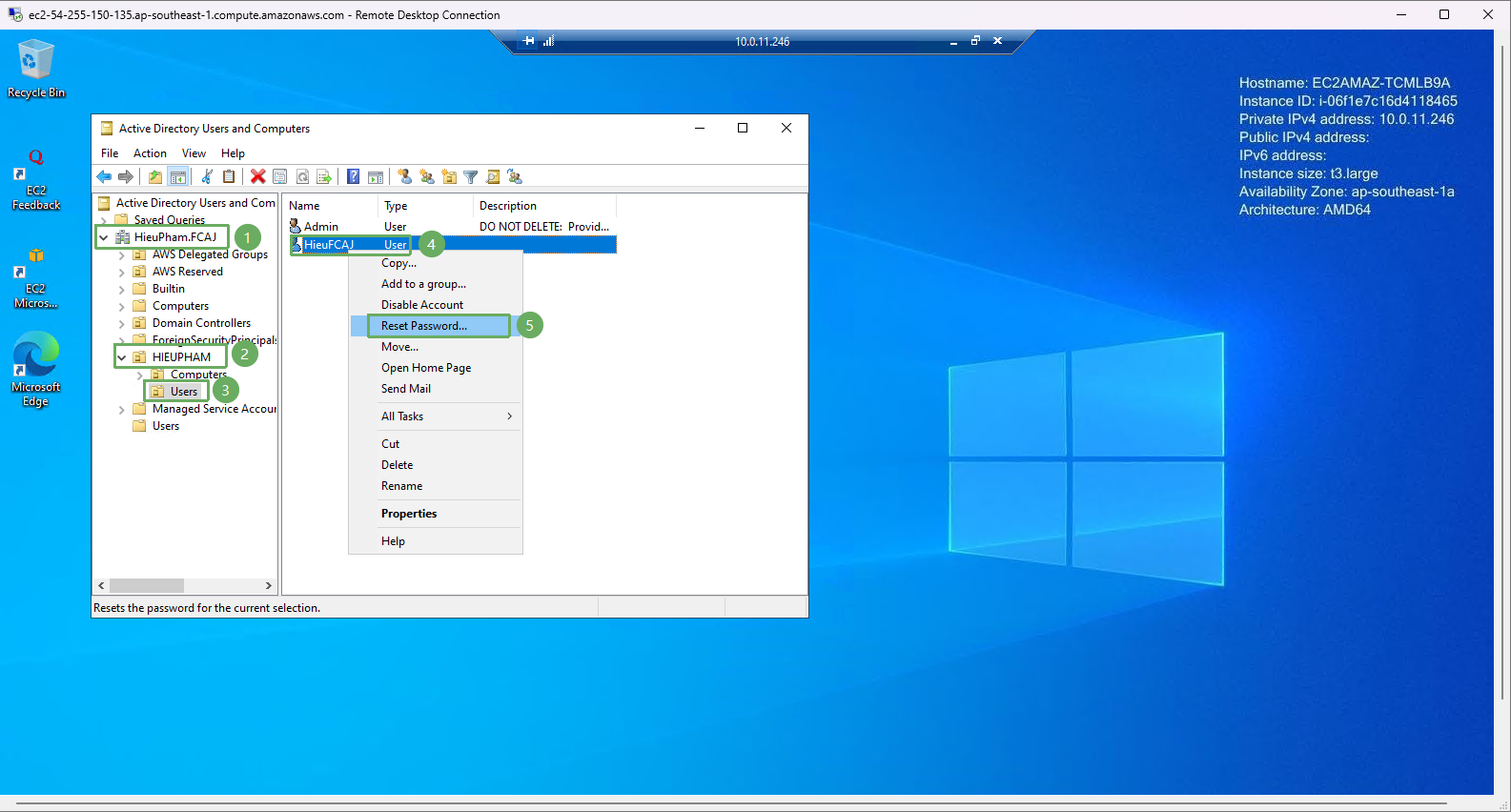1511x812 pixels.
Task: Click the Find objects toolbar icon
Action: click(493, 176)
